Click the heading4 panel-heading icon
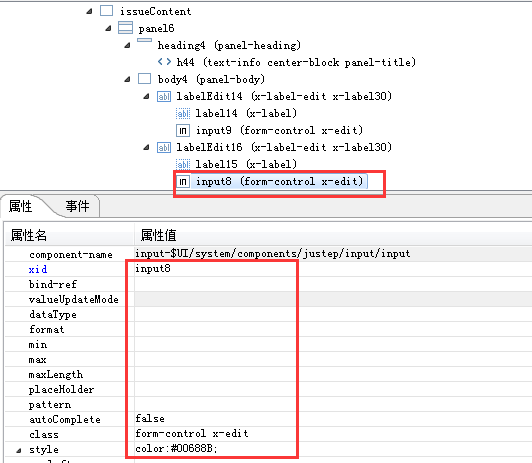 (x=145, y=40)
